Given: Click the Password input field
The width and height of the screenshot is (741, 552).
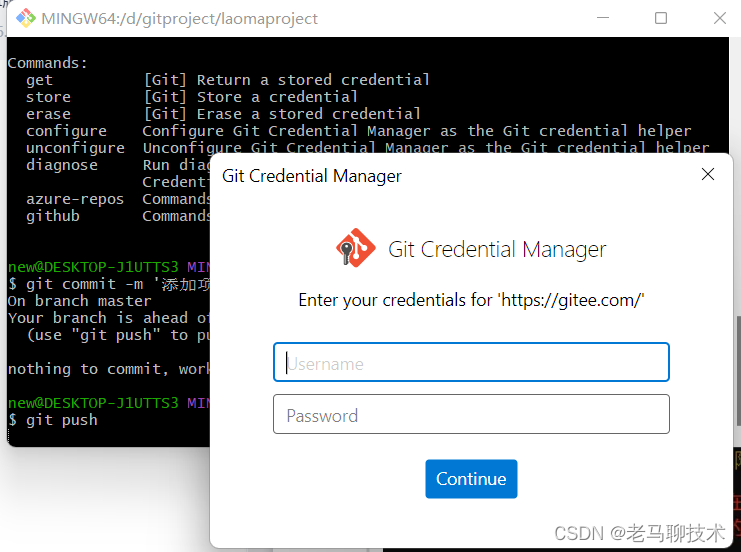Looking at the screenshot, I should [x=471, y=414].
